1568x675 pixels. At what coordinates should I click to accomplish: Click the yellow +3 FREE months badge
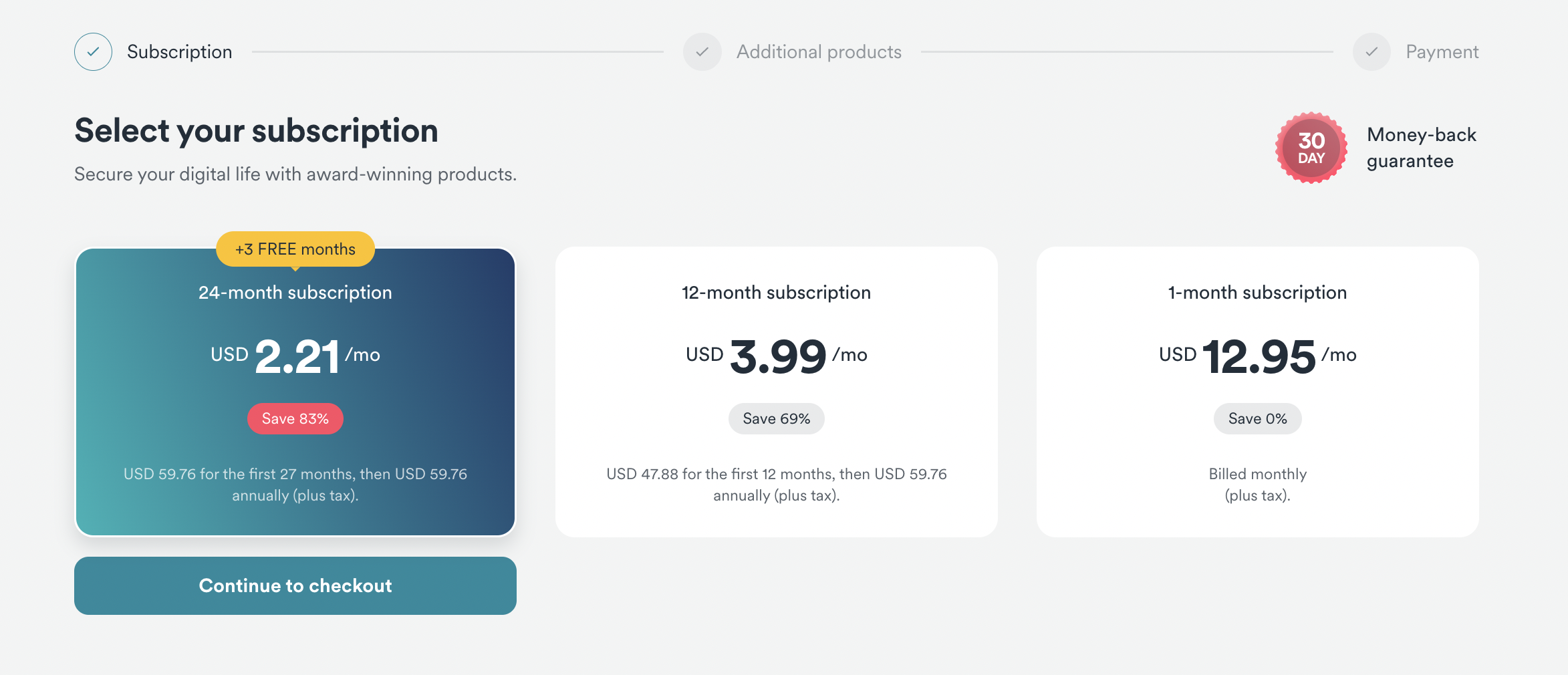(x=295, y=249)
